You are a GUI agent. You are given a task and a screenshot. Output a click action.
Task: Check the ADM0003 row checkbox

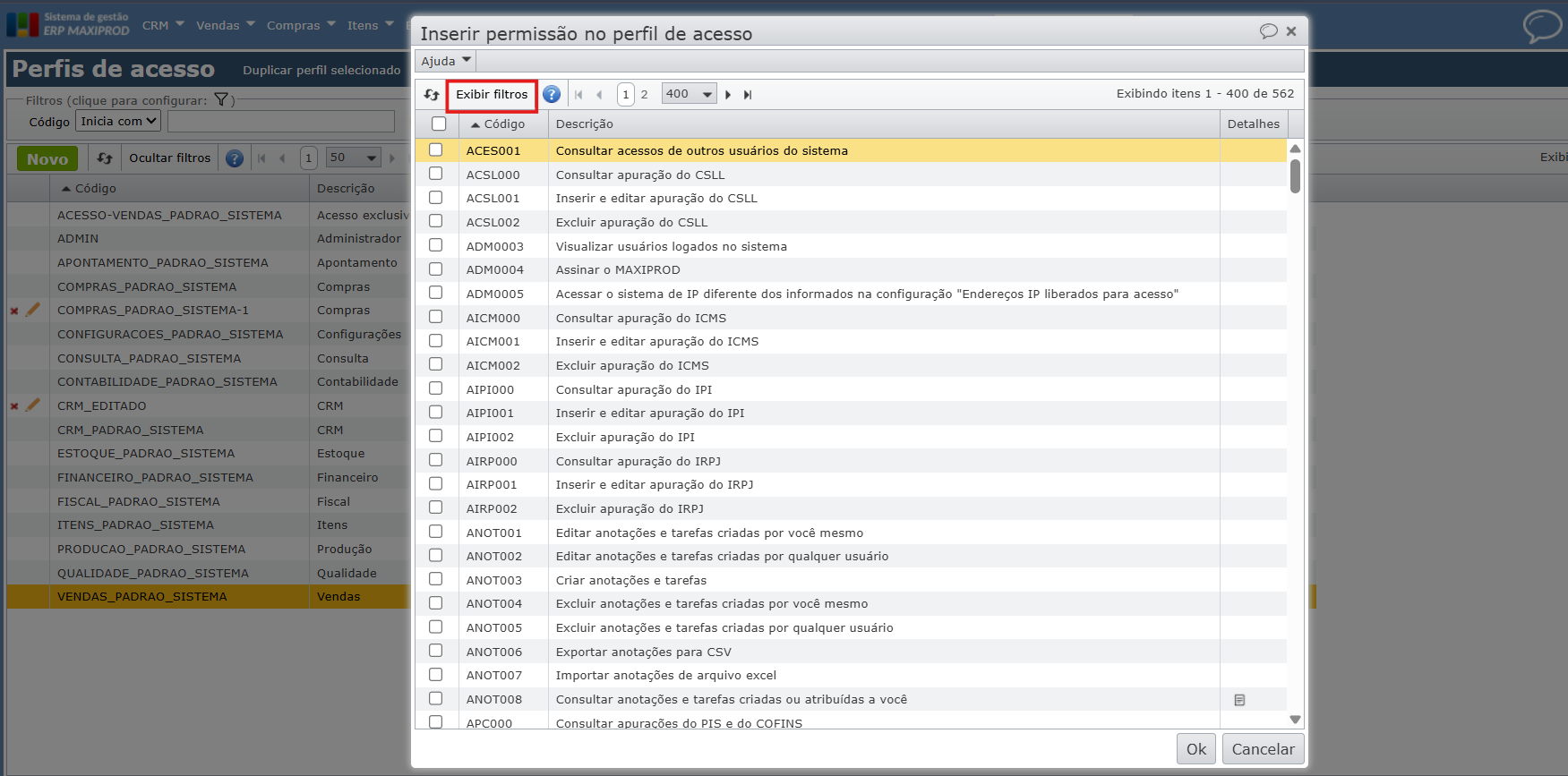click(x=436, y=245)
